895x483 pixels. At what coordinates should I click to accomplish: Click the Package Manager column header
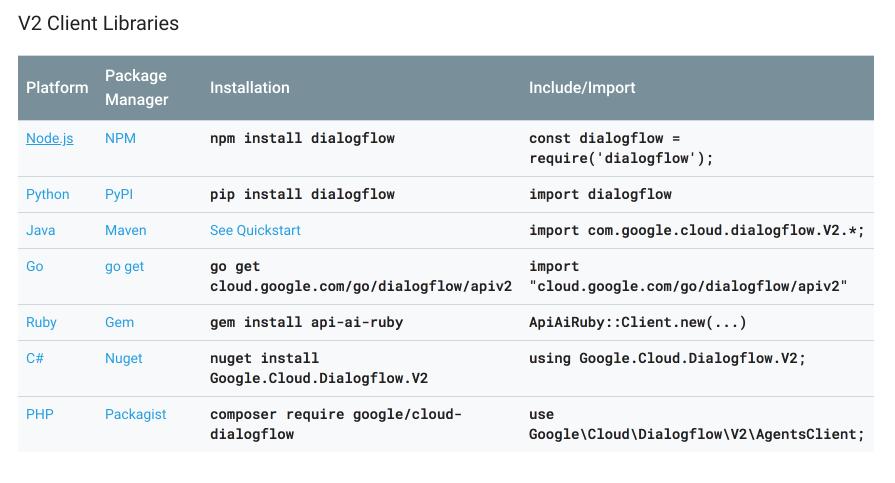click(x=136, y=87)
